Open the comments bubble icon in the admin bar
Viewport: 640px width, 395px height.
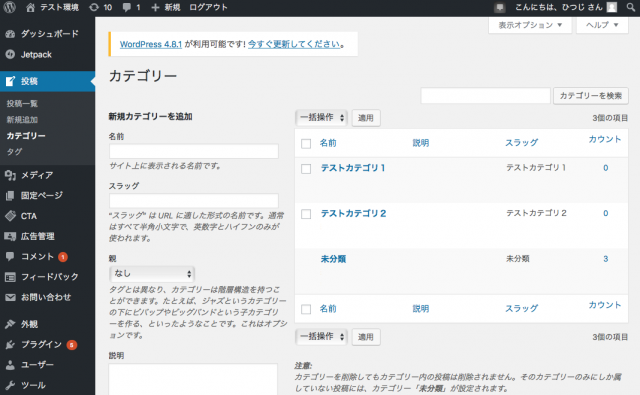[x=127, y=7]
